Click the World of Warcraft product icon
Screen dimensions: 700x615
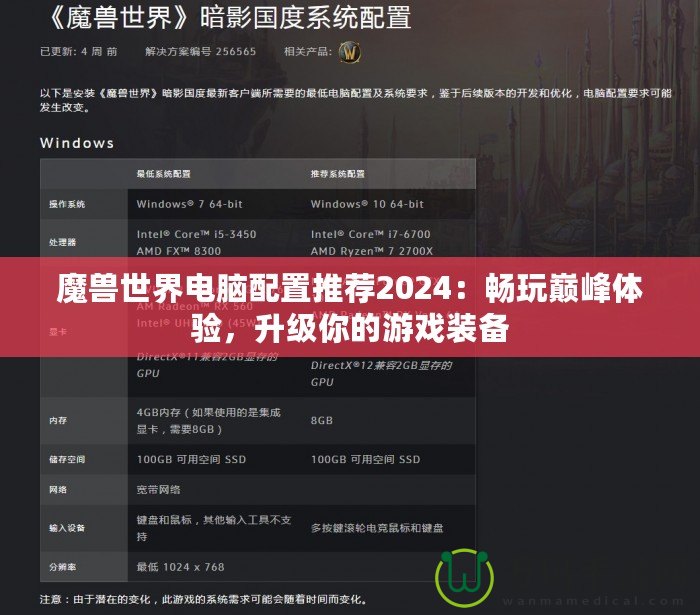(350, 53)
